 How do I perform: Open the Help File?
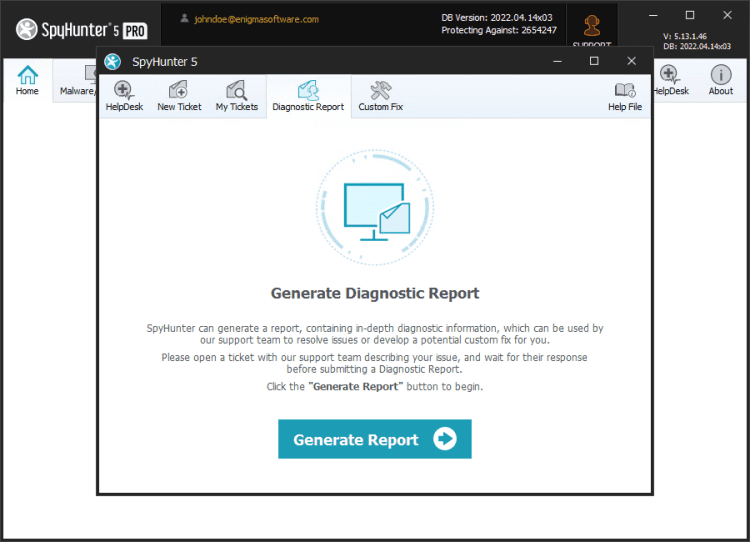pyautogui.click(x=625, y=96)
